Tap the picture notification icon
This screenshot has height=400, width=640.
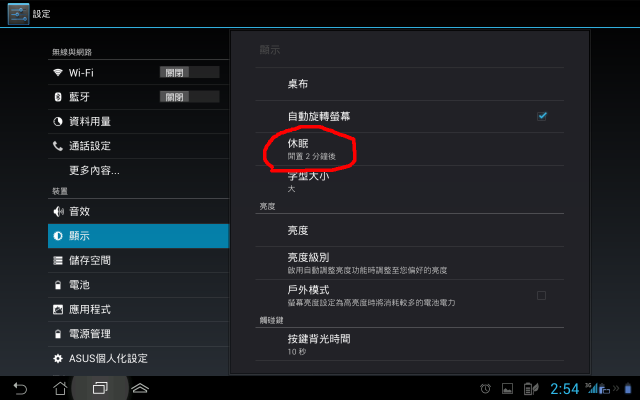click(x=507, y=389)
